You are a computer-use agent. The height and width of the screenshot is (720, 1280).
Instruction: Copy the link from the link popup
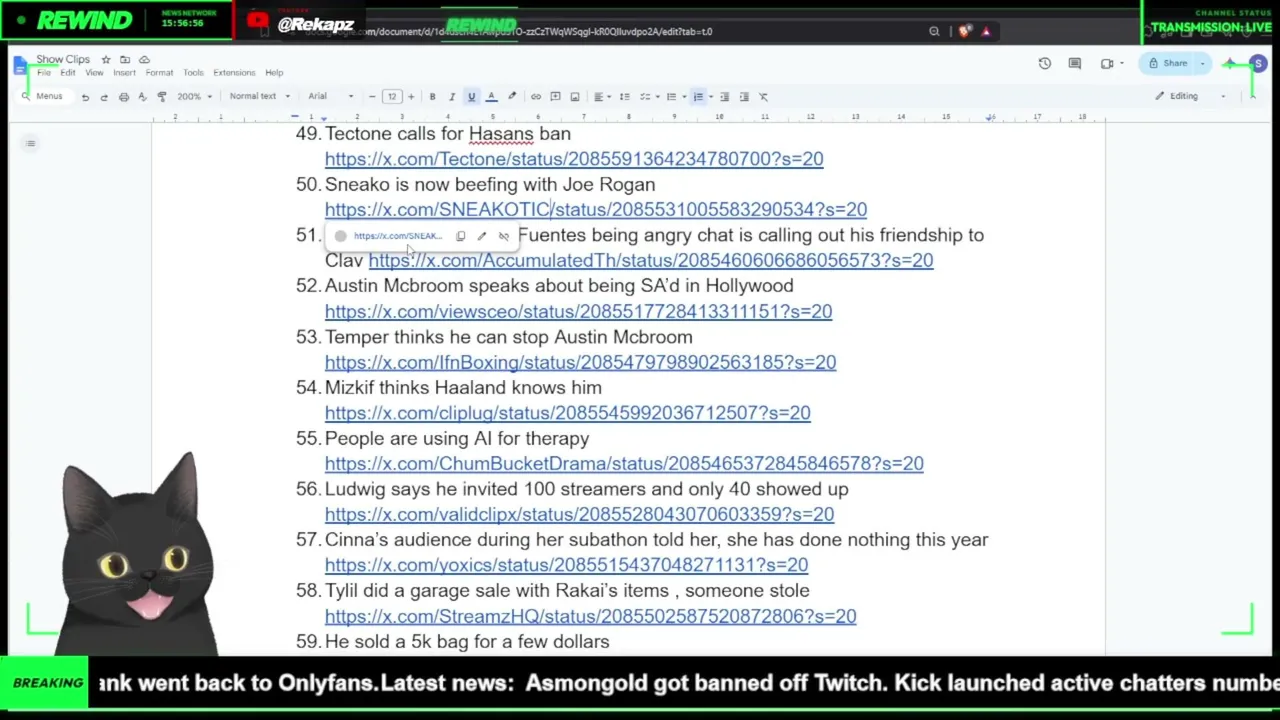460,237
